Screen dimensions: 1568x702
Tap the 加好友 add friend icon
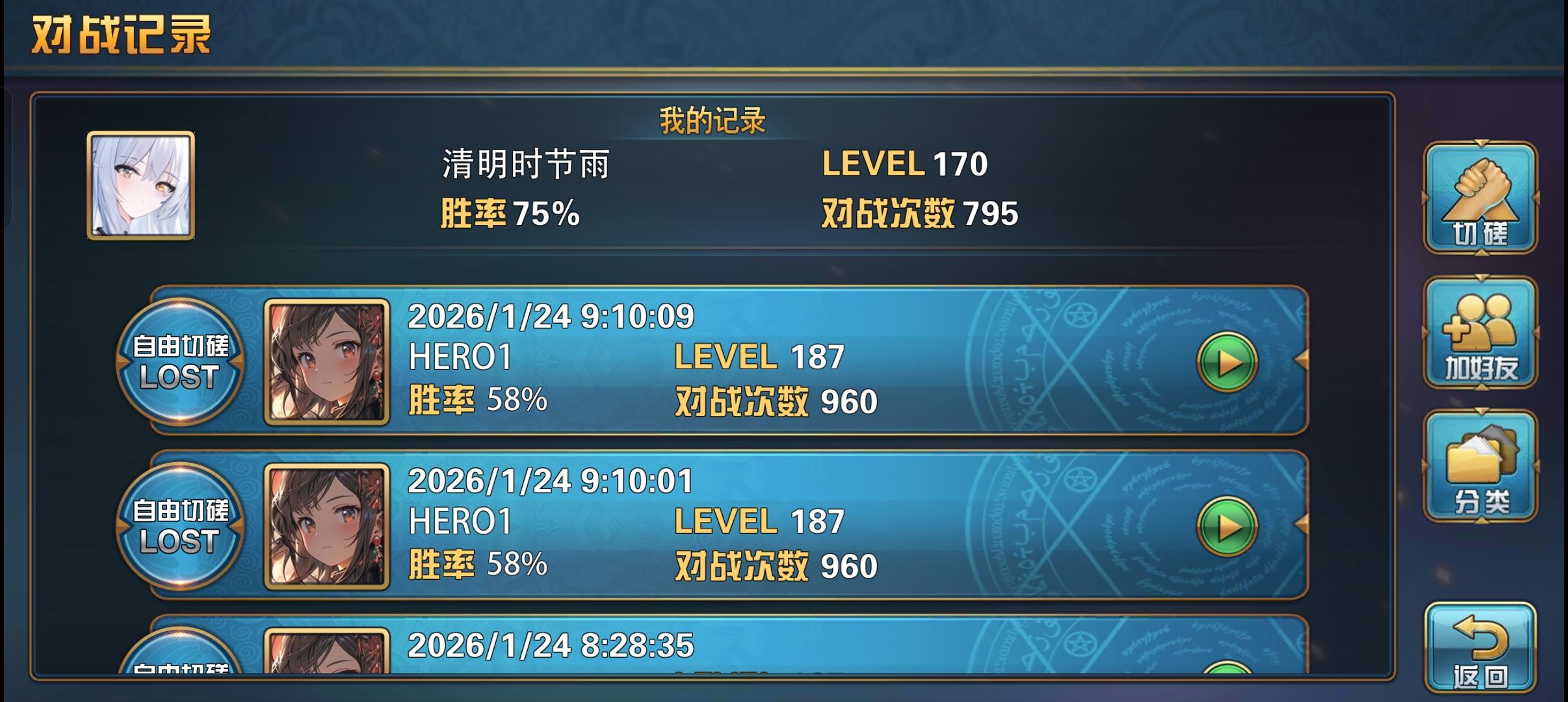point(1480,332)
